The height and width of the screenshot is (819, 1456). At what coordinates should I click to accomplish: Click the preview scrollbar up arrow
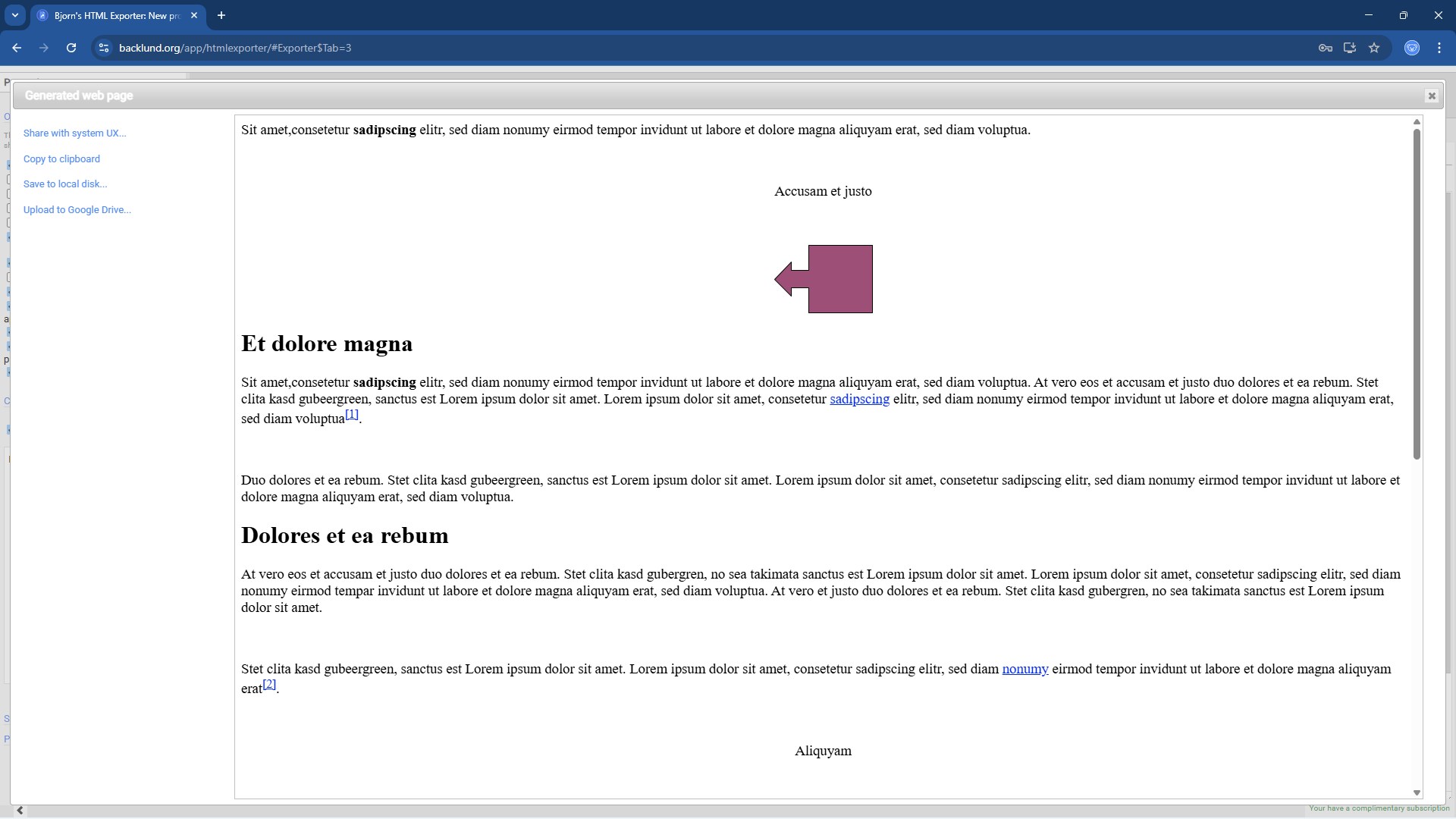click(x=1416, y=122)
